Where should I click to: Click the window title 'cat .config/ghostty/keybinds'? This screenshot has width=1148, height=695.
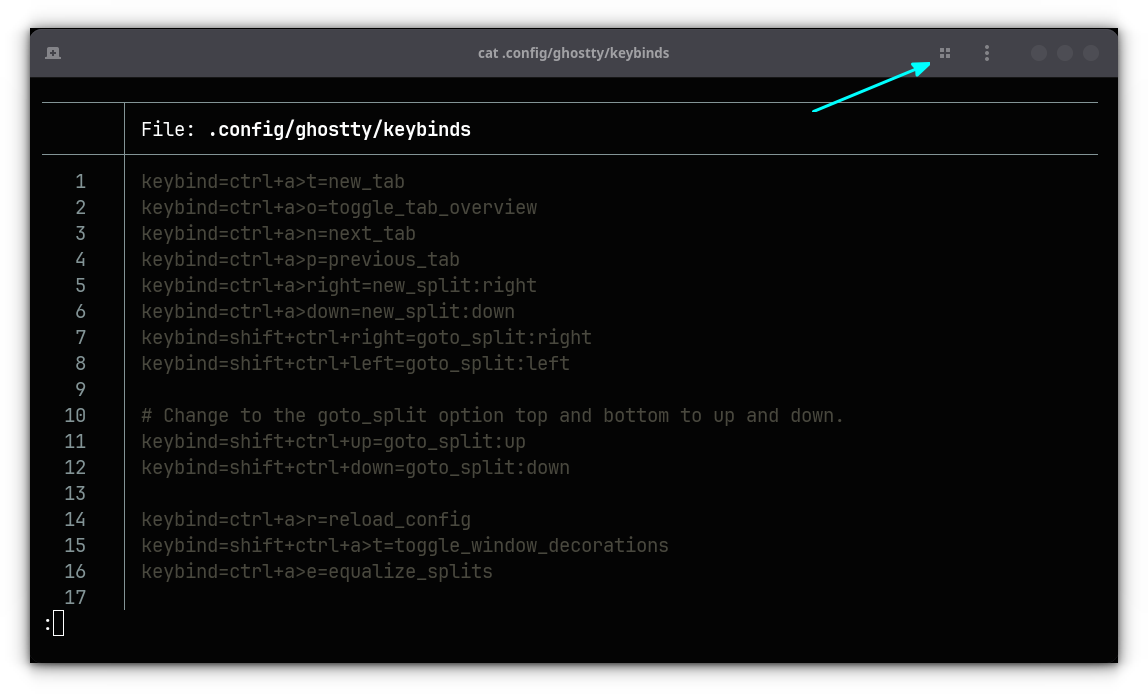(x=573, y=53)
